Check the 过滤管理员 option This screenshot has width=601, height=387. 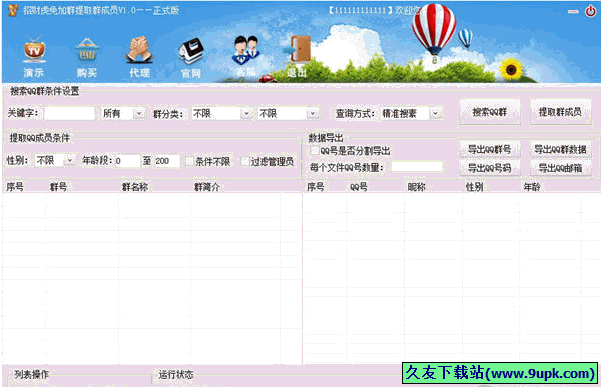click(x=245, y=161)
